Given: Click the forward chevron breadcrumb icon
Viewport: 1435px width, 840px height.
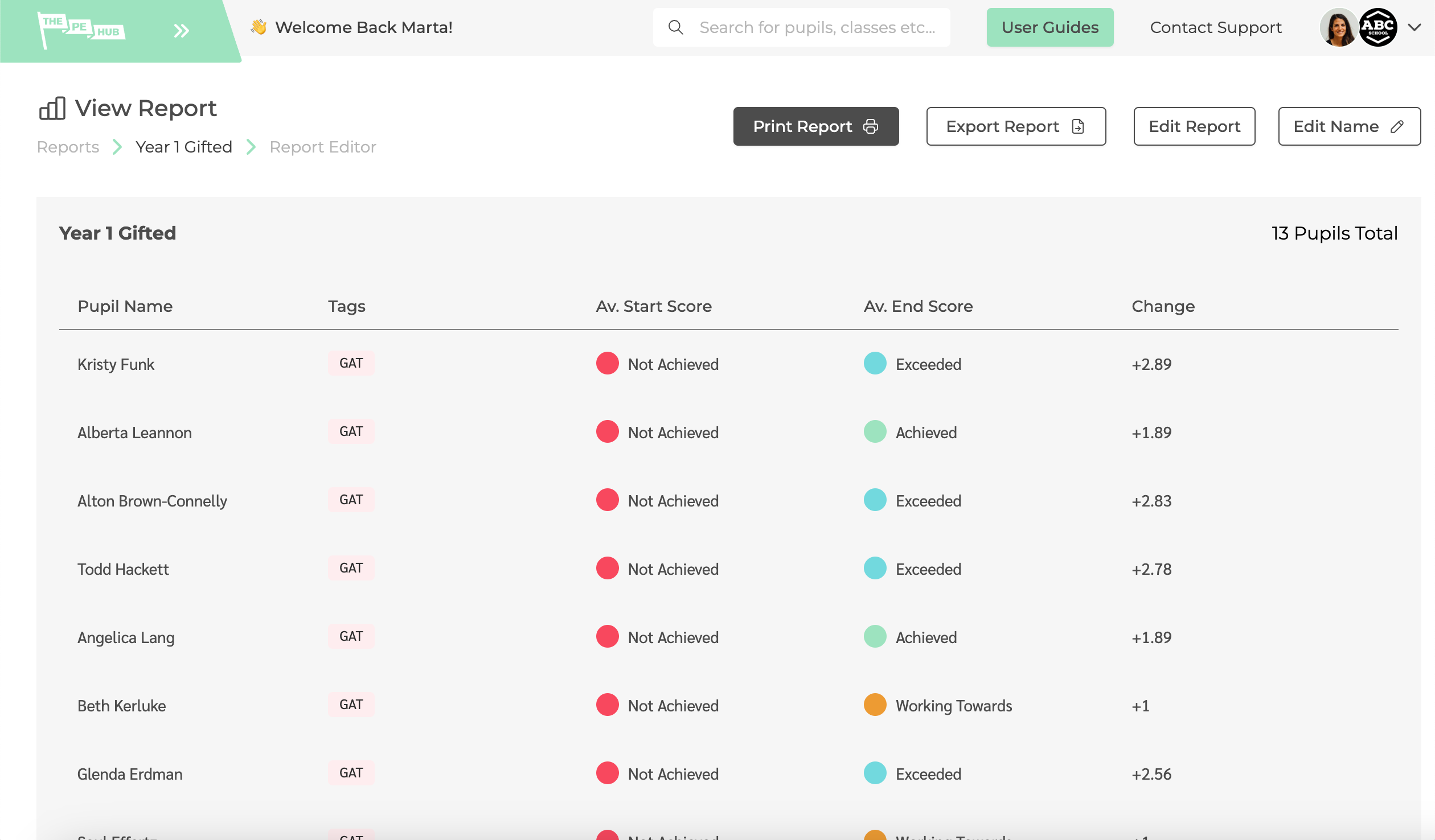Looking at the screenshot, I should pyautogui.click(x=117, y=146).
